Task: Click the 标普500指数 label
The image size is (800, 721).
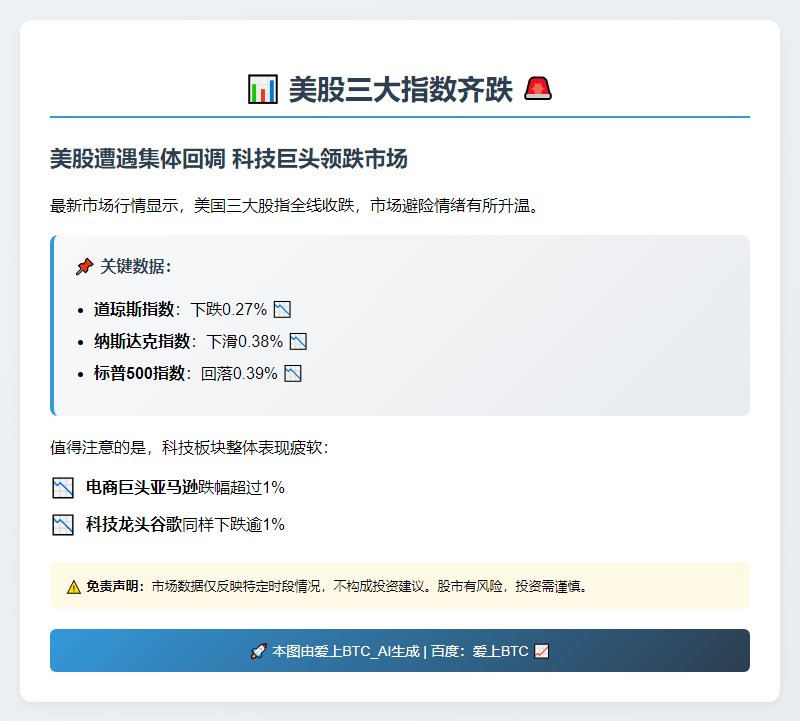Action: coord(139,374)
